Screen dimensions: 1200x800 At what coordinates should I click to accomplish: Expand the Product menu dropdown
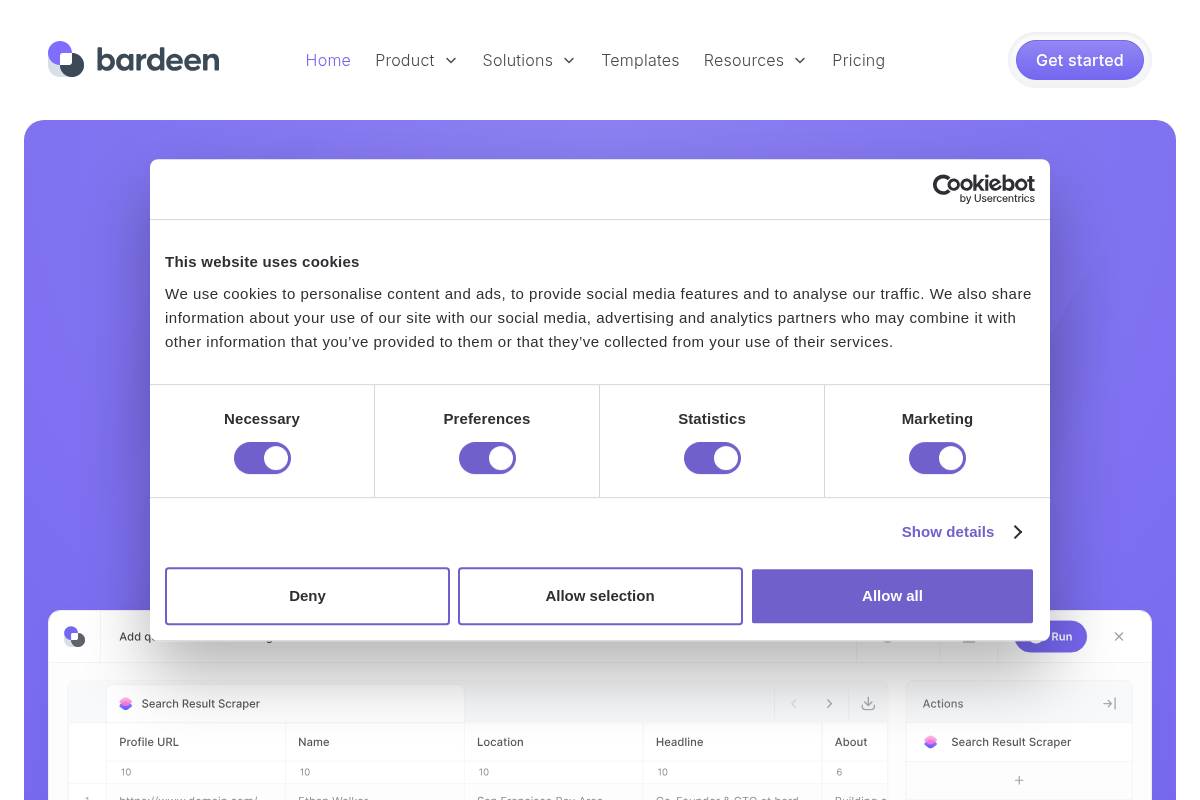click(x=416, y=60)
